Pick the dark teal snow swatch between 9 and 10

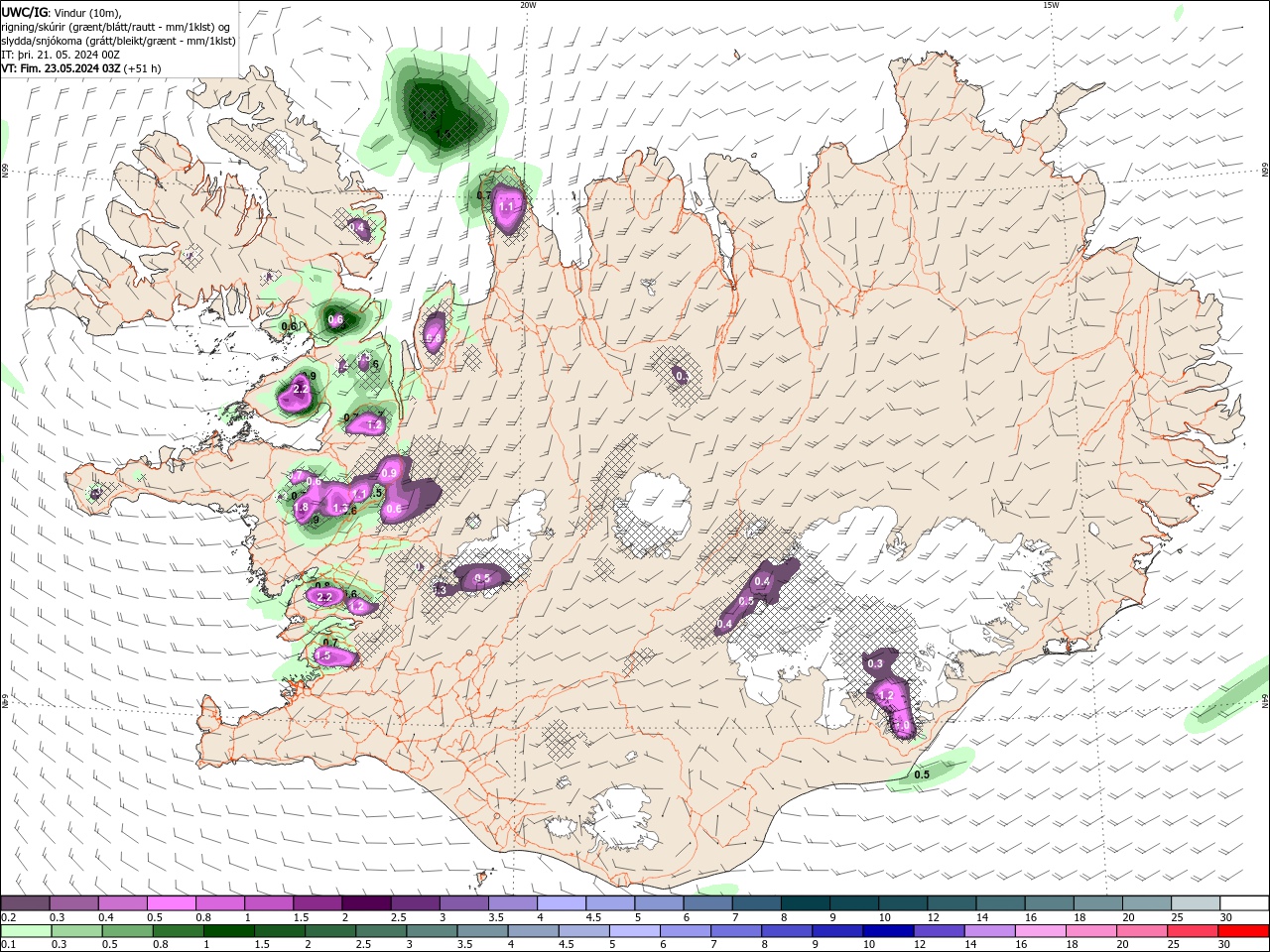click(851, 903)
